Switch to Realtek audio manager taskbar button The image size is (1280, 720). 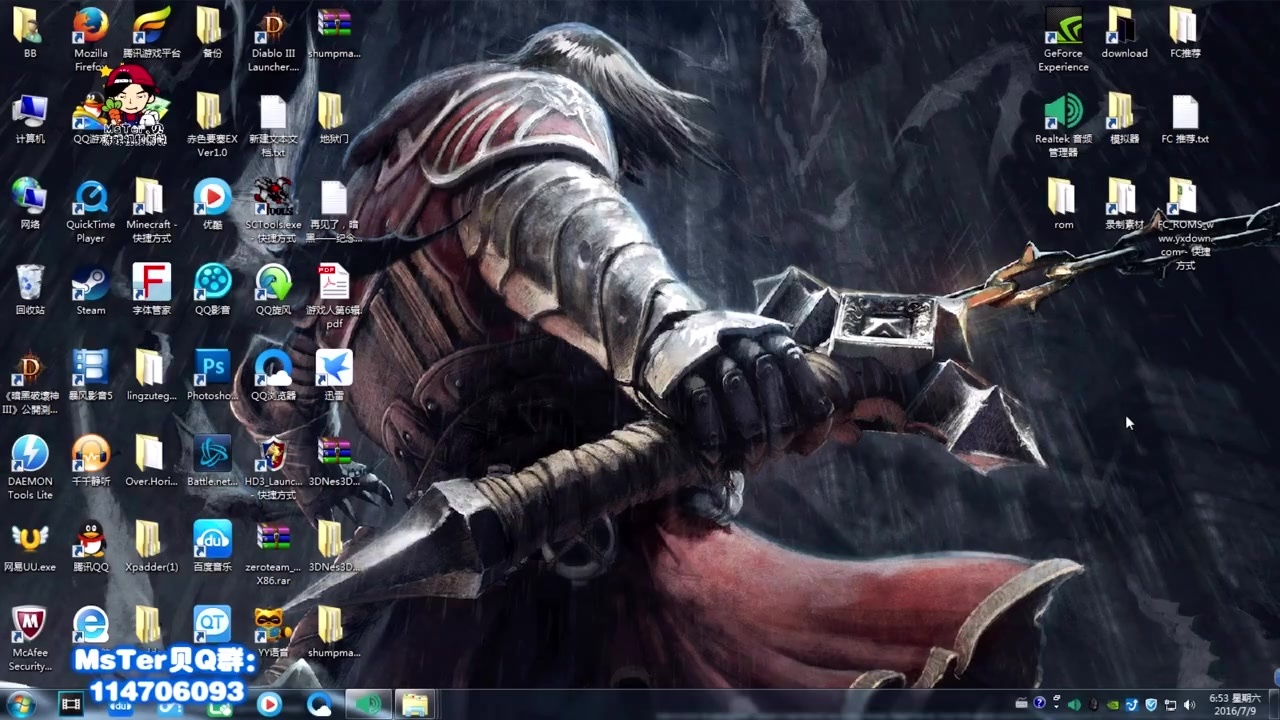pos(368,704)
